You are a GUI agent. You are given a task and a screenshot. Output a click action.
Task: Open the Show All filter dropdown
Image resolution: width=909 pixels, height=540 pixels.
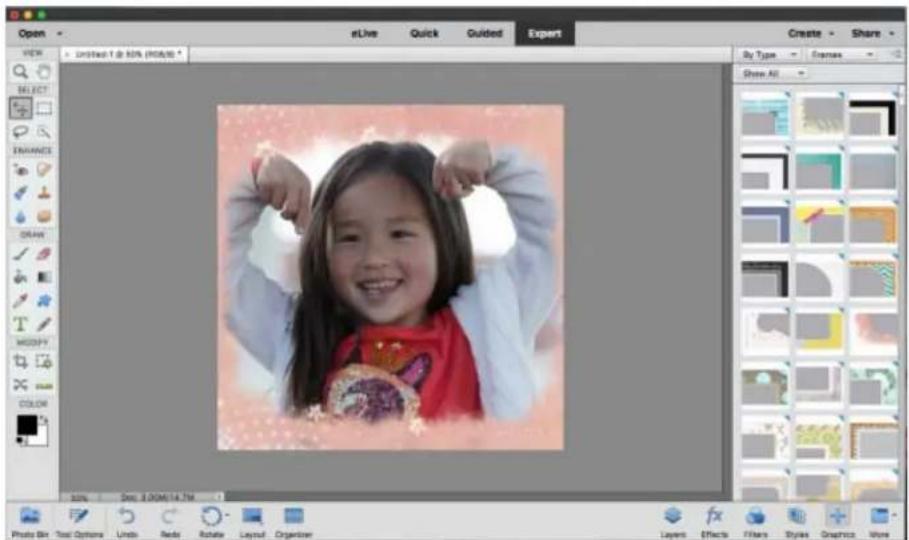click(774, 74)
